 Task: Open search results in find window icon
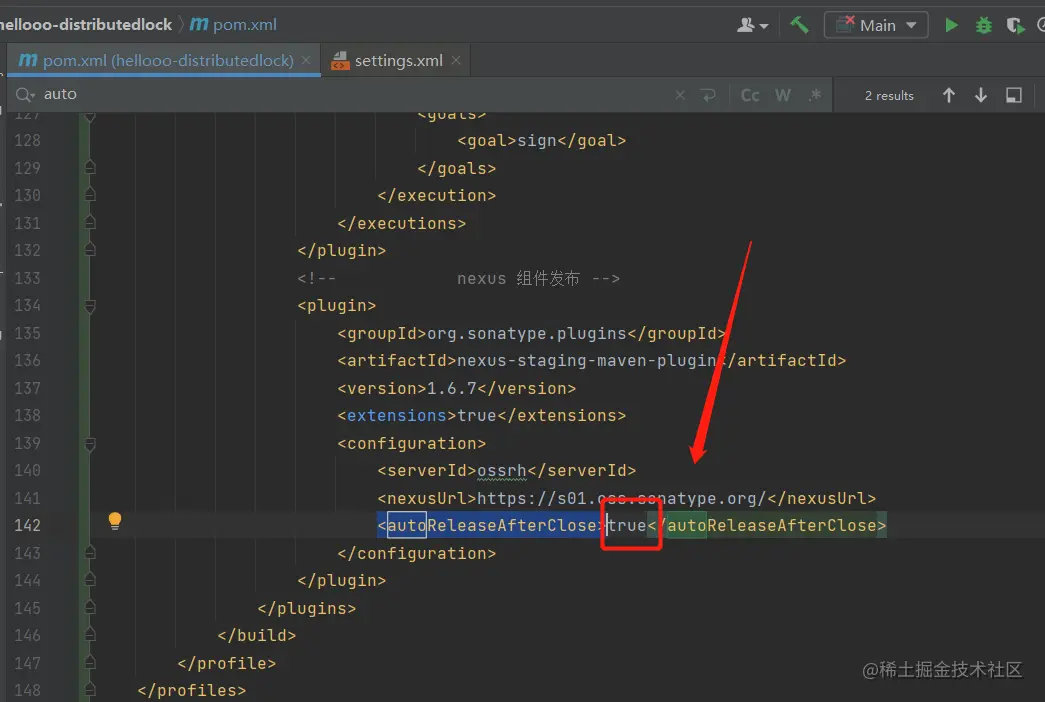[x=1014, y=95]
